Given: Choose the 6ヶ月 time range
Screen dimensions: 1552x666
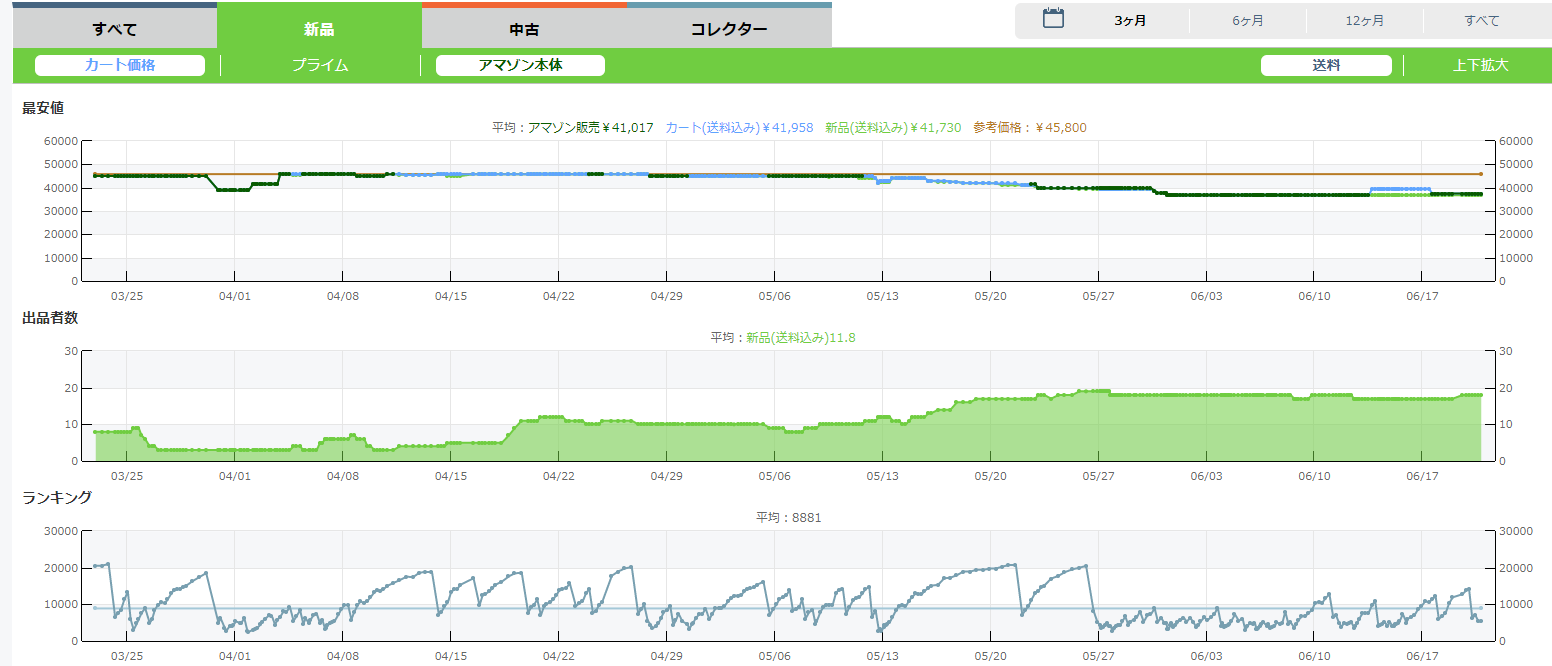Looking at the screenshot, I should pyautogui.click(x=1247, y=21).
